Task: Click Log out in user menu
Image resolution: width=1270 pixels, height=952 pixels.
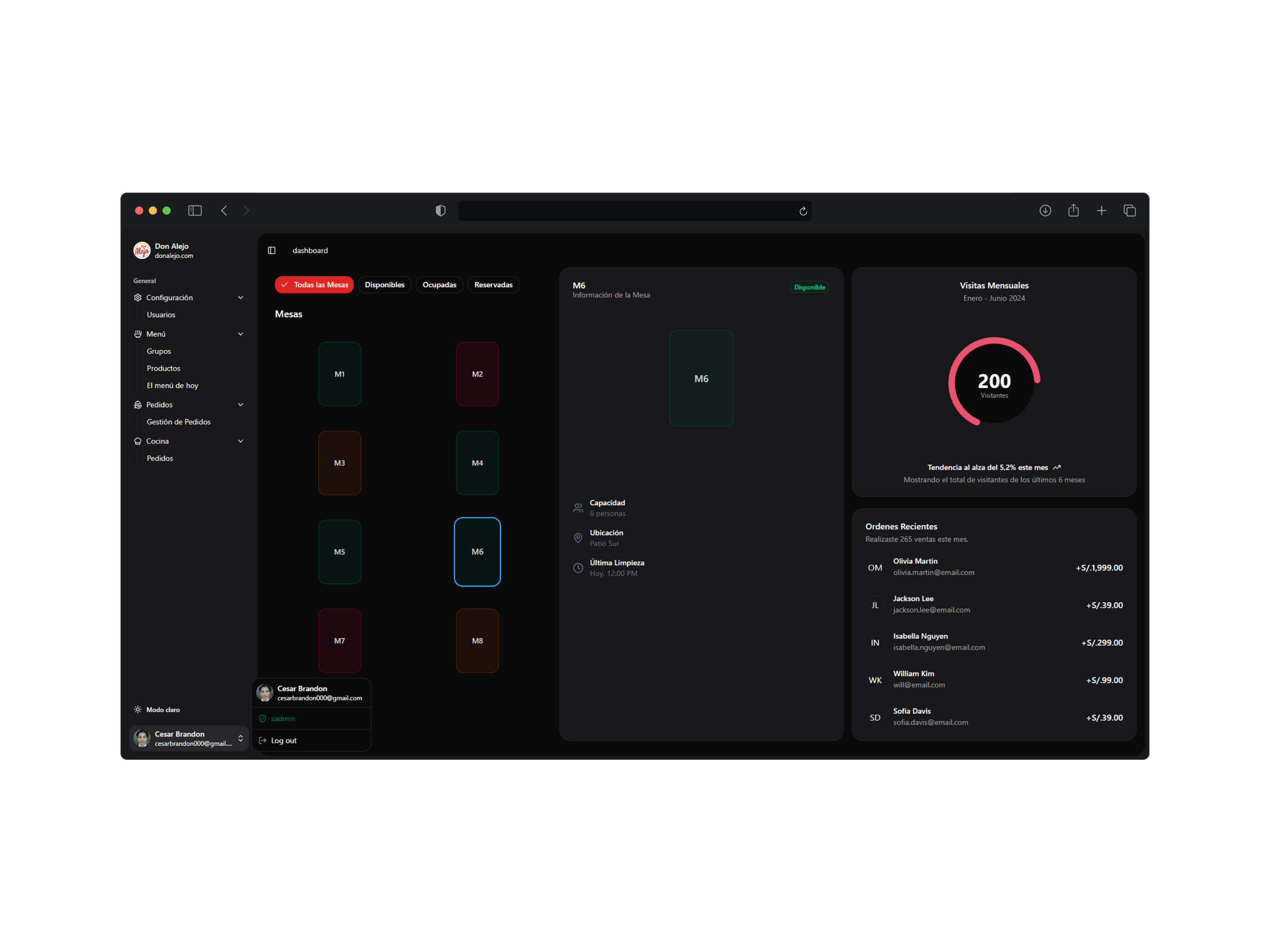Action: [284, 740]
